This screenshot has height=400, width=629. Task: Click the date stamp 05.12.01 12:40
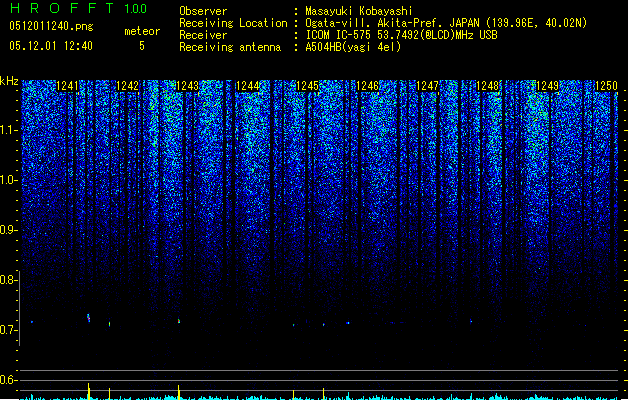click(51, 46)
